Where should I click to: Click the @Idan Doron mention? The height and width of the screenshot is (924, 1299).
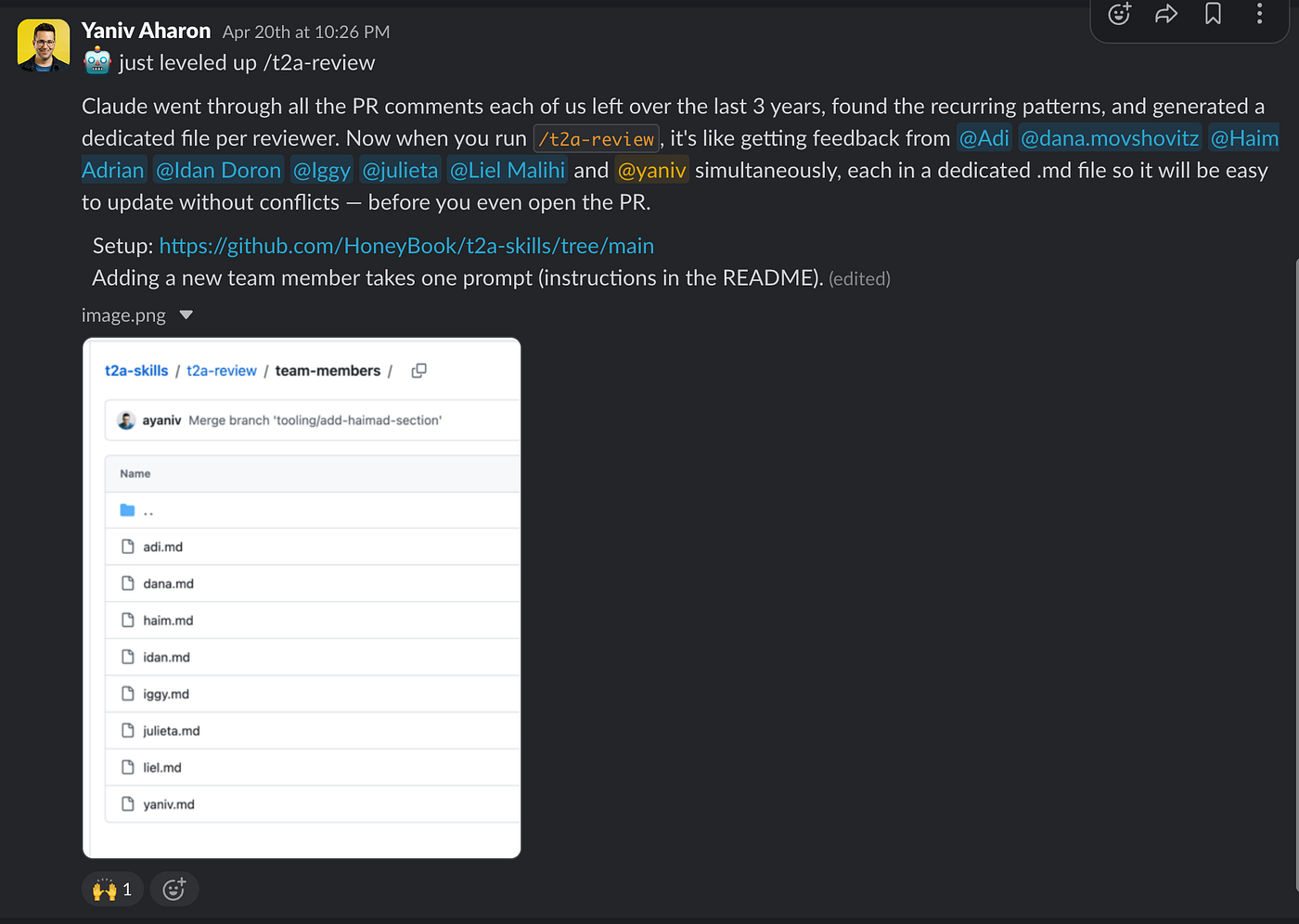coord(219,171)
